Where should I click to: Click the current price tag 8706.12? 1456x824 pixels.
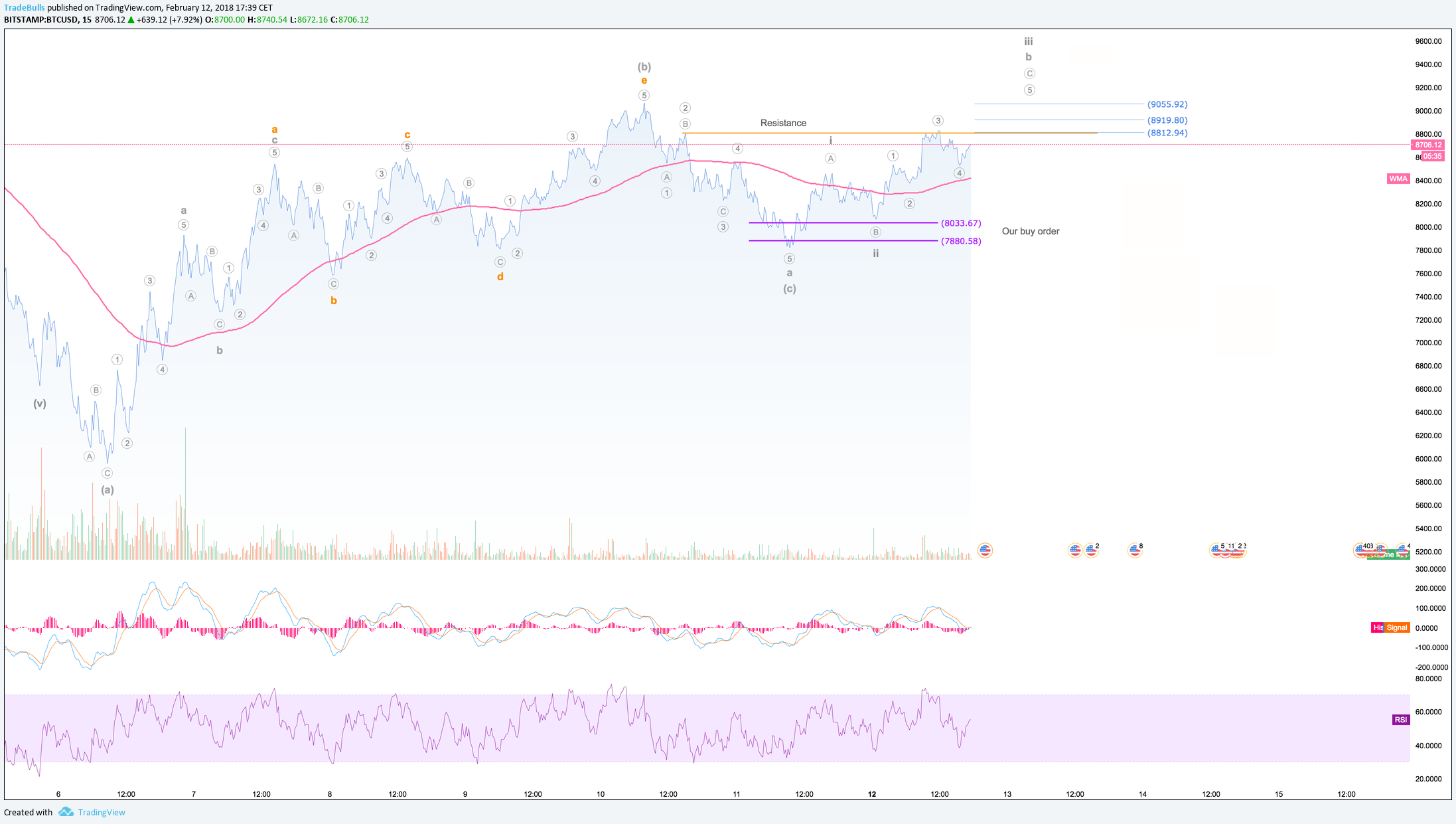point(1427,145)
